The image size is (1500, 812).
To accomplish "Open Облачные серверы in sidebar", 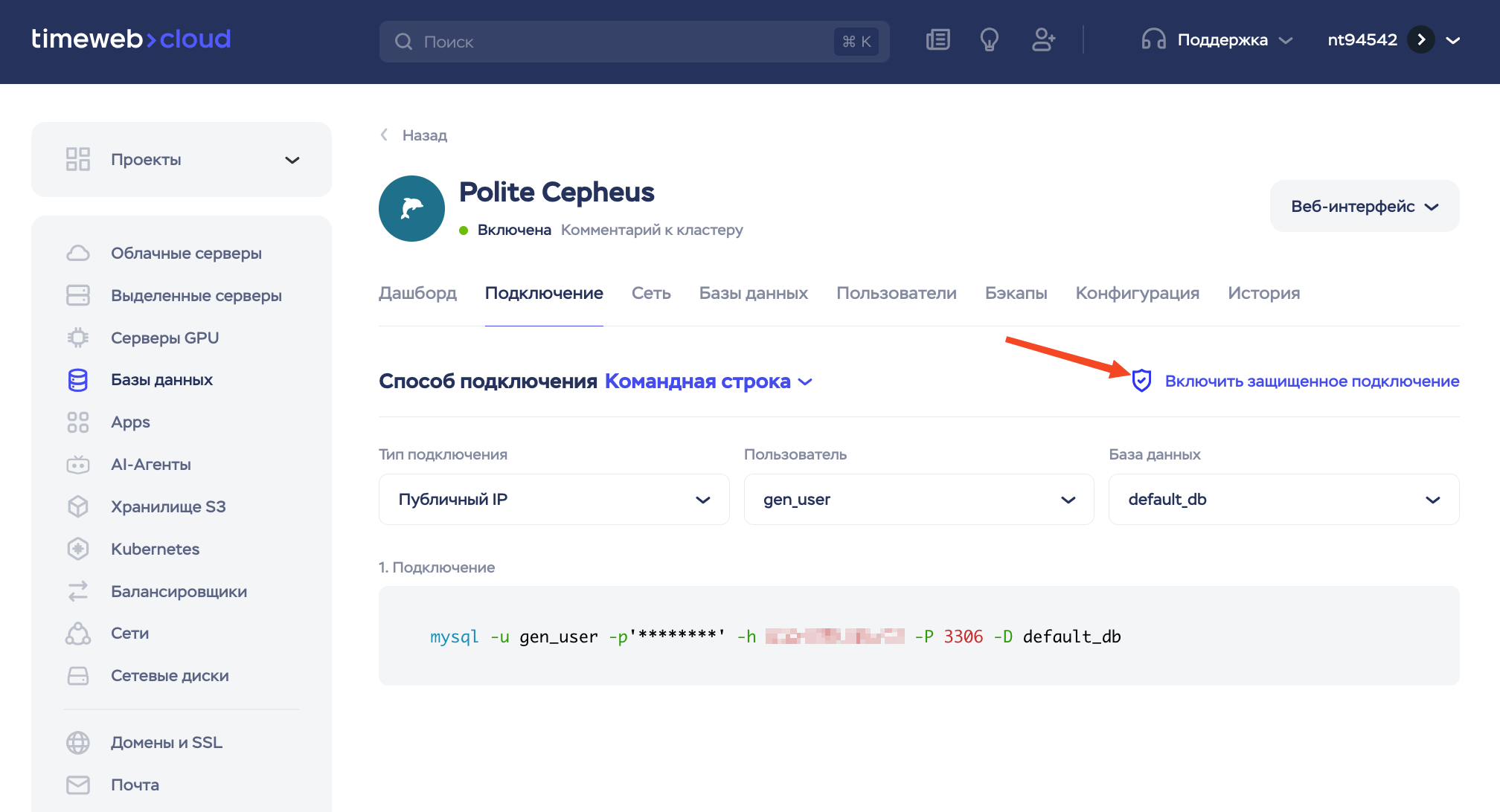I will [186, 254].
